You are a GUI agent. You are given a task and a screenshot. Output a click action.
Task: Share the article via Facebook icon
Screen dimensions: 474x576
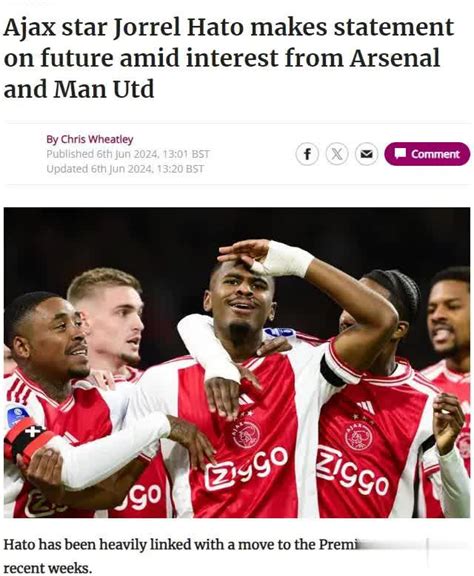(307, 154)
